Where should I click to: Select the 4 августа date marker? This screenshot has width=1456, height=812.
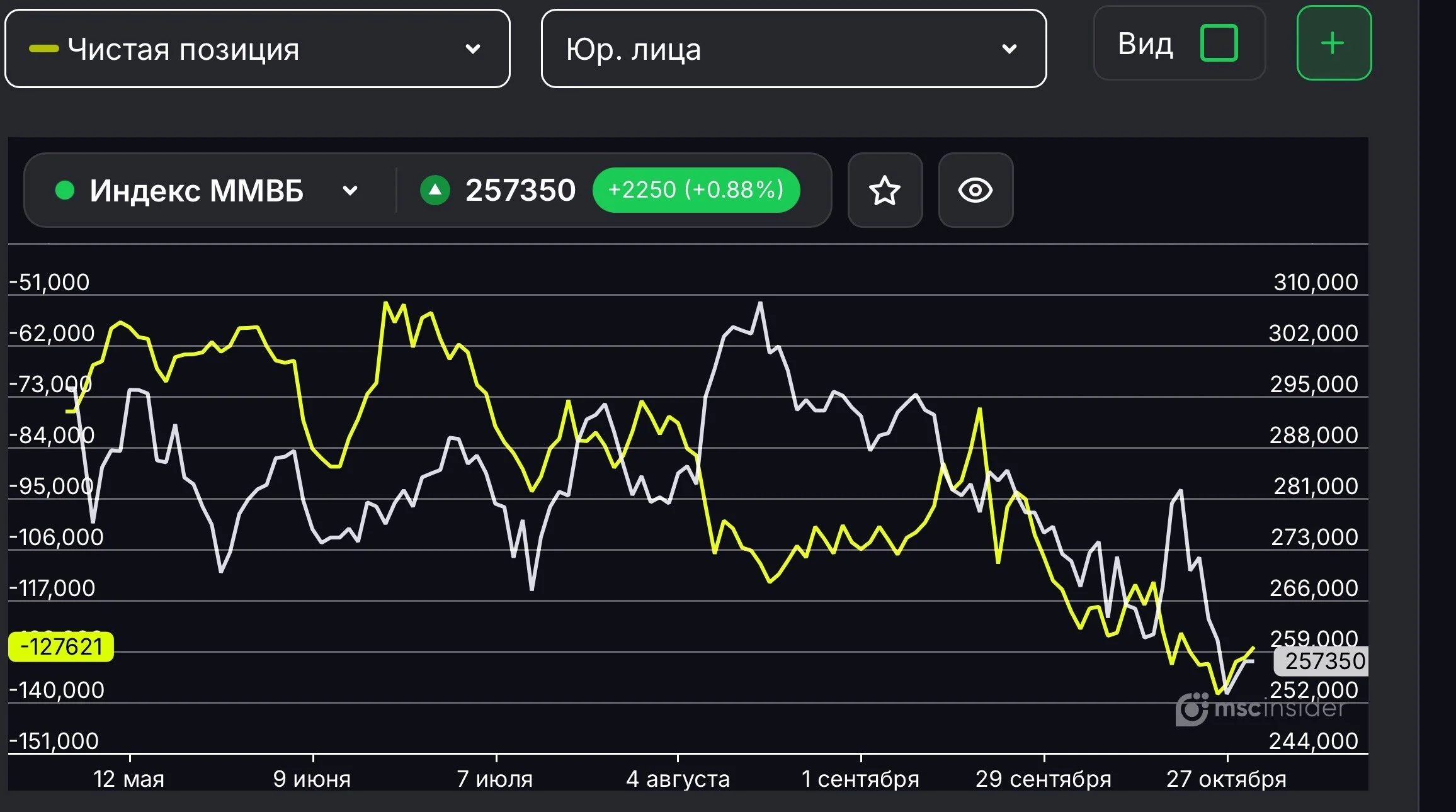click(x=678, y=779)
